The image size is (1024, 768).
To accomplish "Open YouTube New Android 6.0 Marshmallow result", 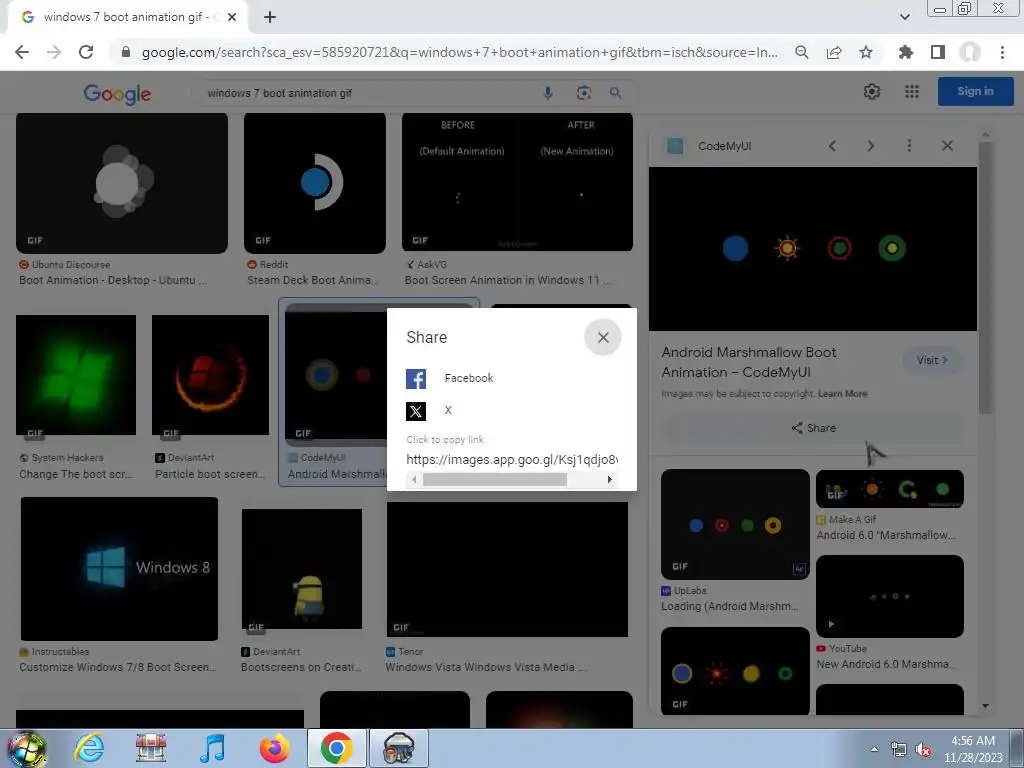I will coord(890,596).
